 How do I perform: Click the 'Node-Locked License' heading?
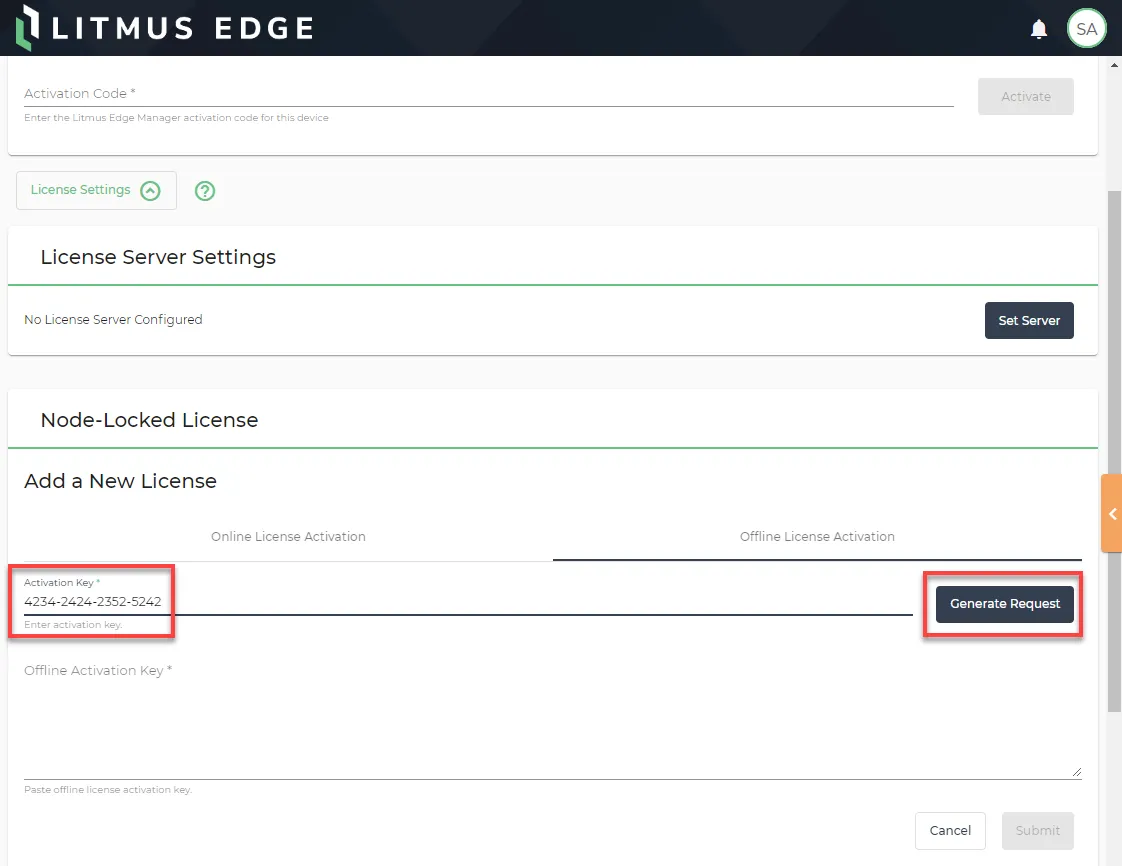pyautogui.click(x=149, y=420)
